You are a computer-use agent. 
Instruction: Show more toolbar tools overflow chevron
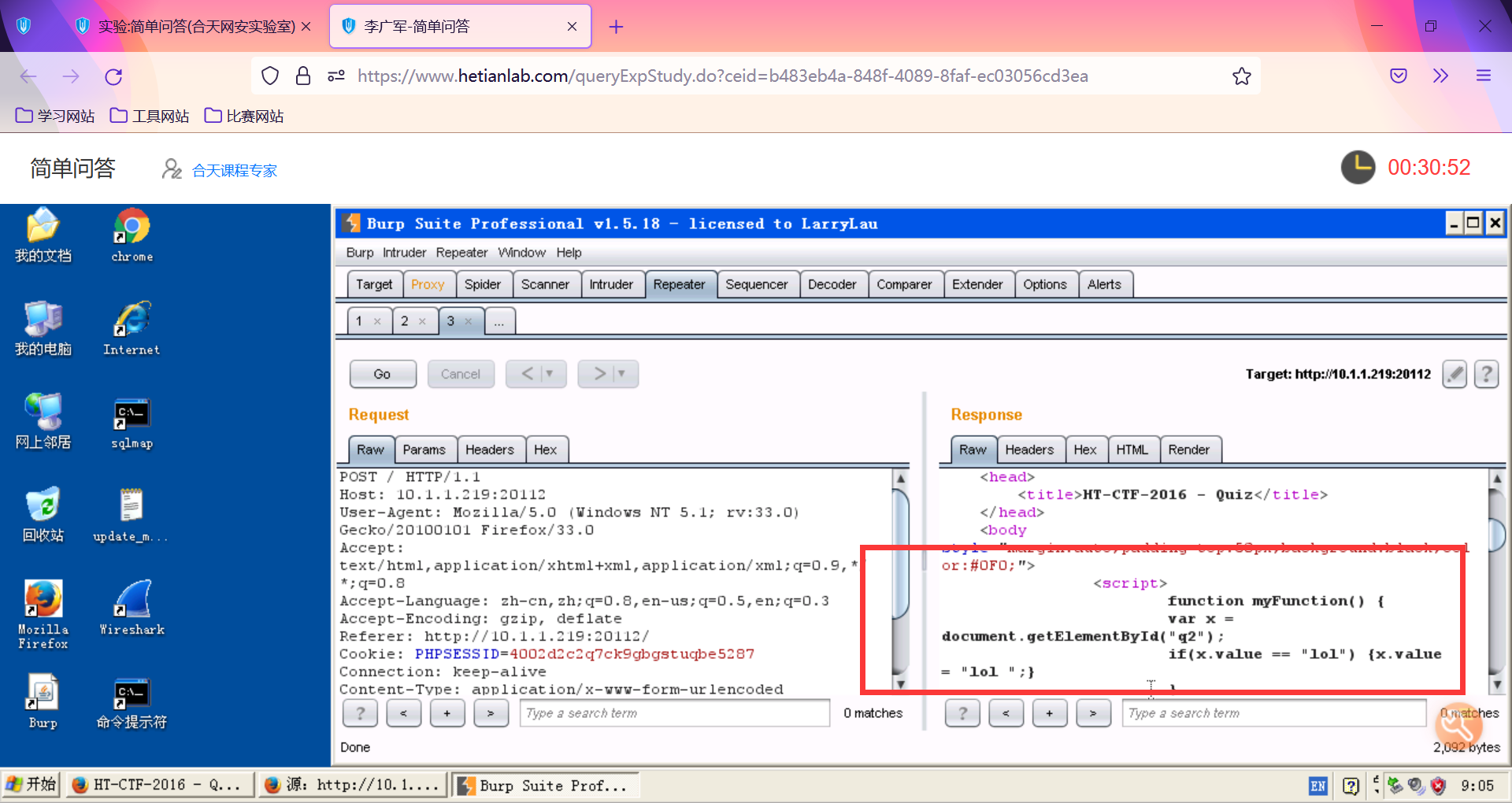click(1441, 76)
